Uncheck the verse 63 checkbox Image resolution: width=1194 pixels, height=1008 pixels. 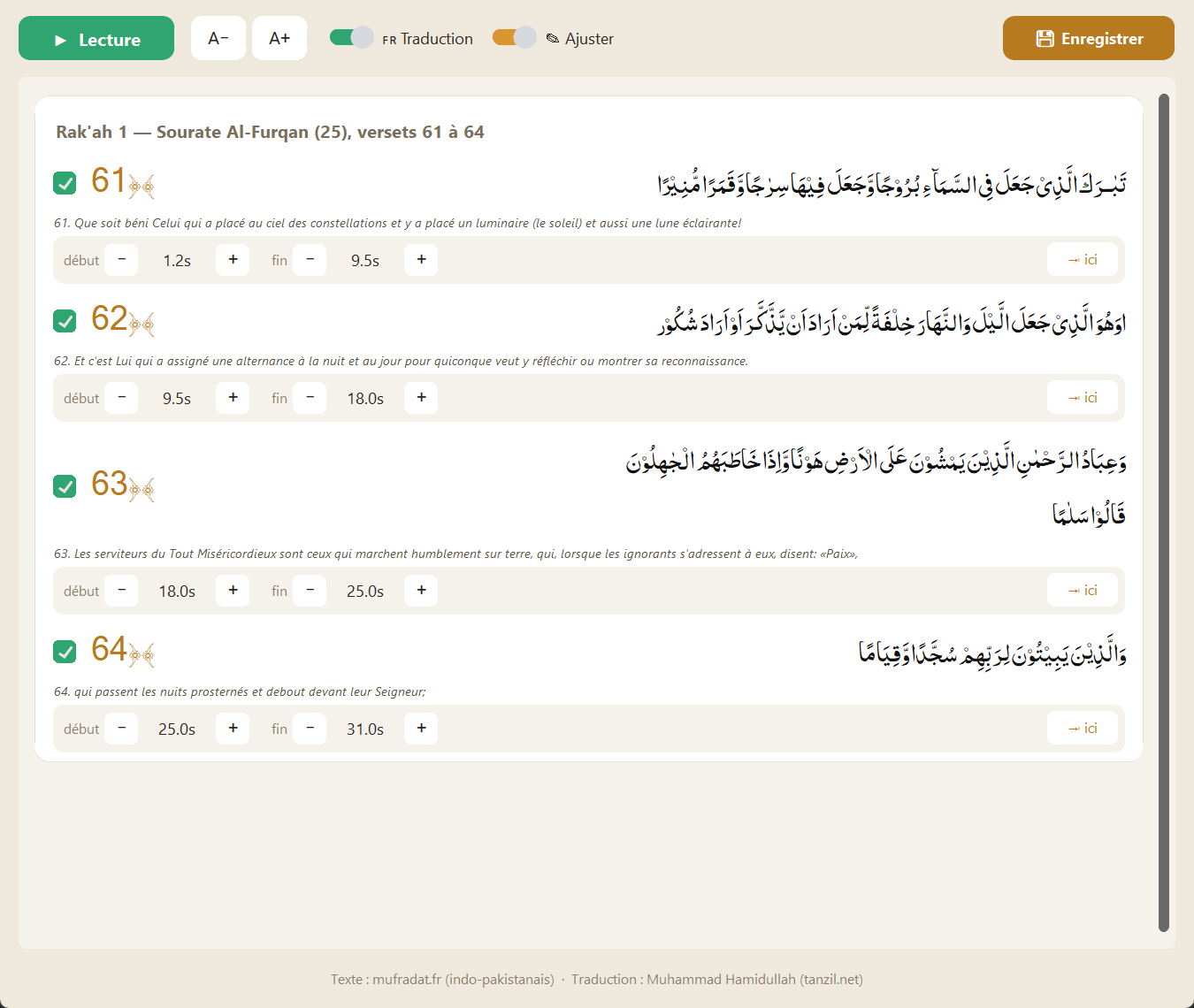pos(65,486)
